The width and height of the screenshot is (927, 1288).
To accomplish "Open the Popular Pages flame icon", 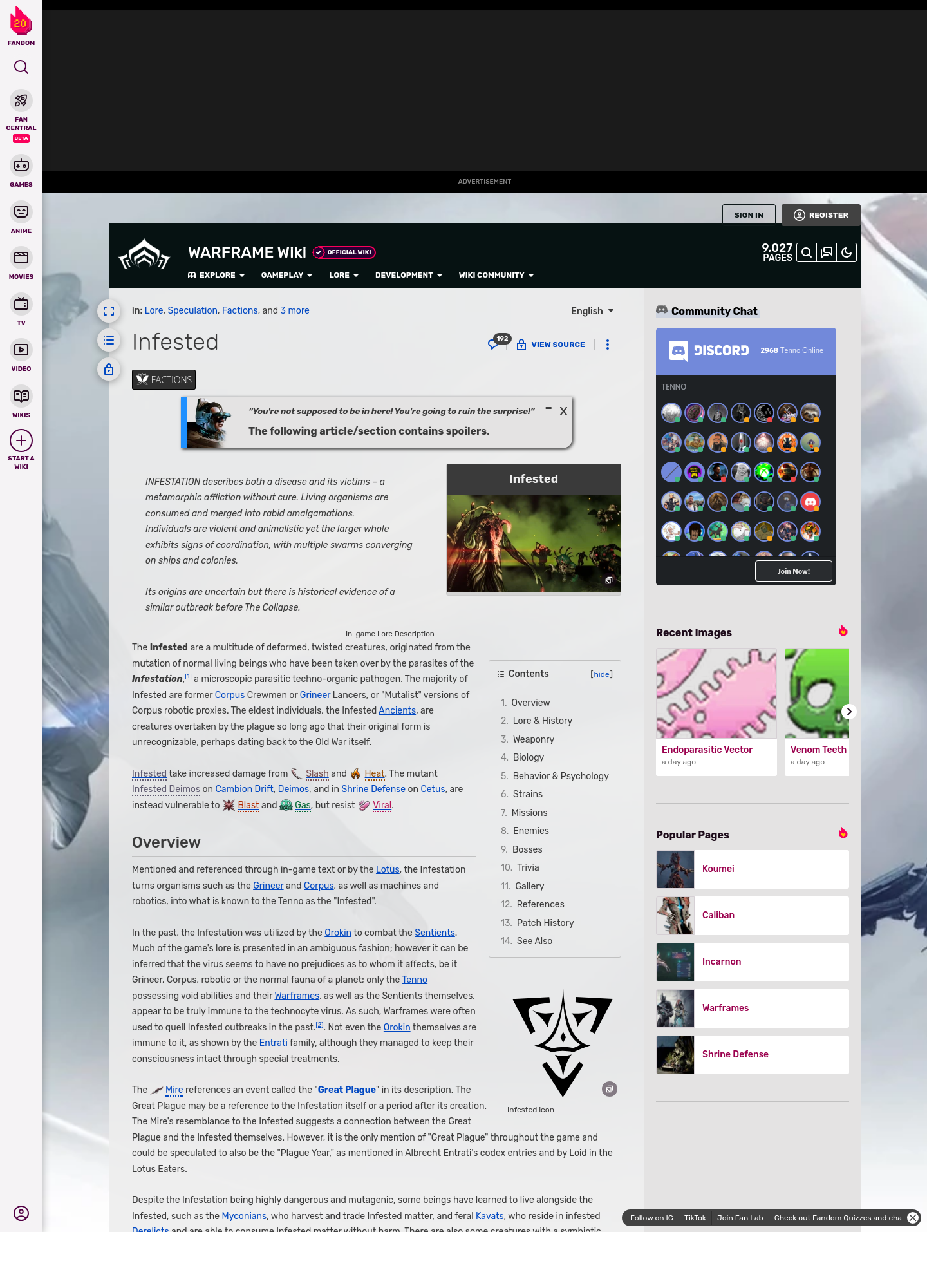I will [843, 833].
